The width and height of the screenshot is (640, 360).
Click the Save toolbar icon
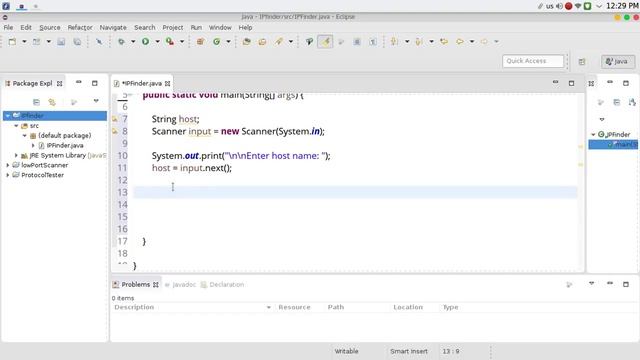[61, 42]
